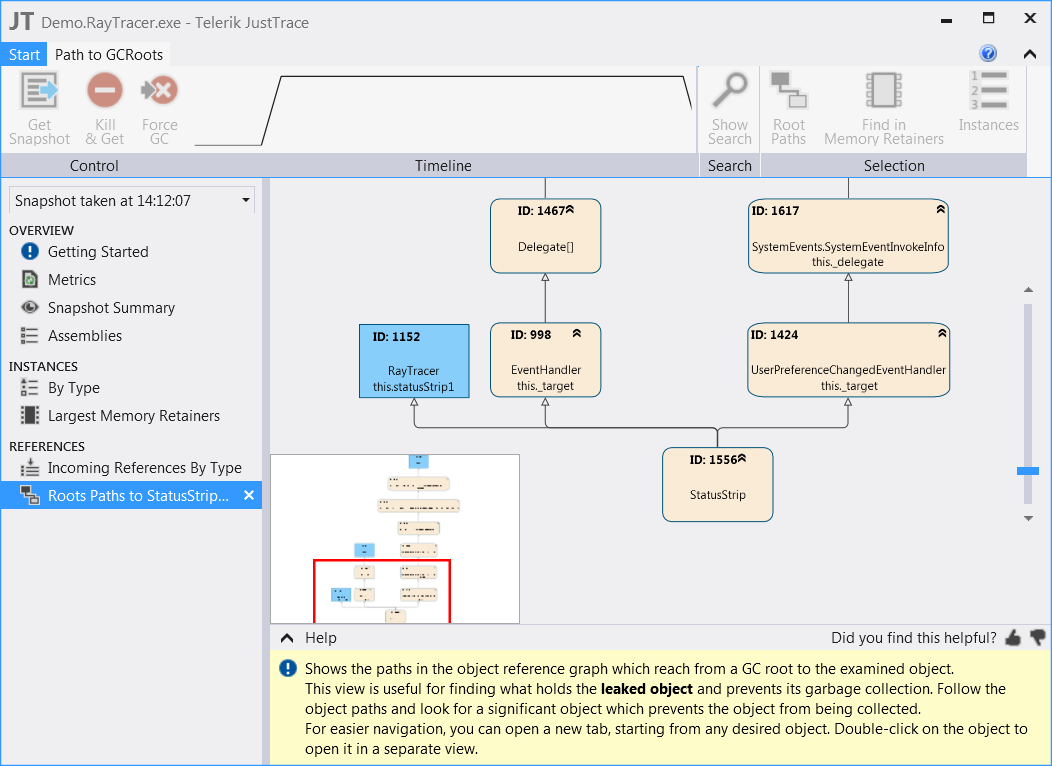The image size is (1052, 766).
Task: Select the ID 1152 RayTracer node
Action: click(414, 362)
